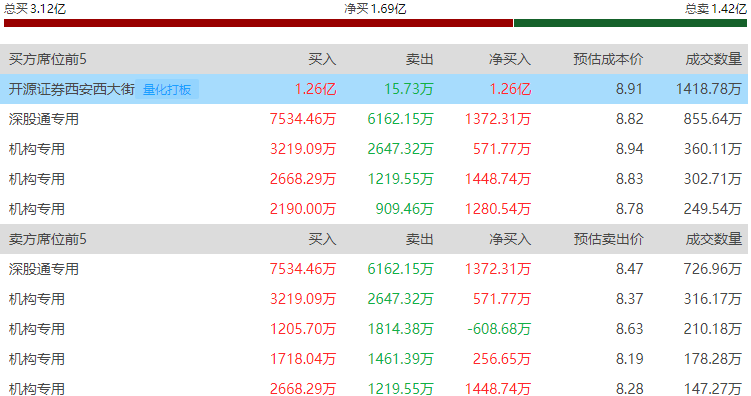Select the 360.11万 volume cell

click(x=713, y=149)
